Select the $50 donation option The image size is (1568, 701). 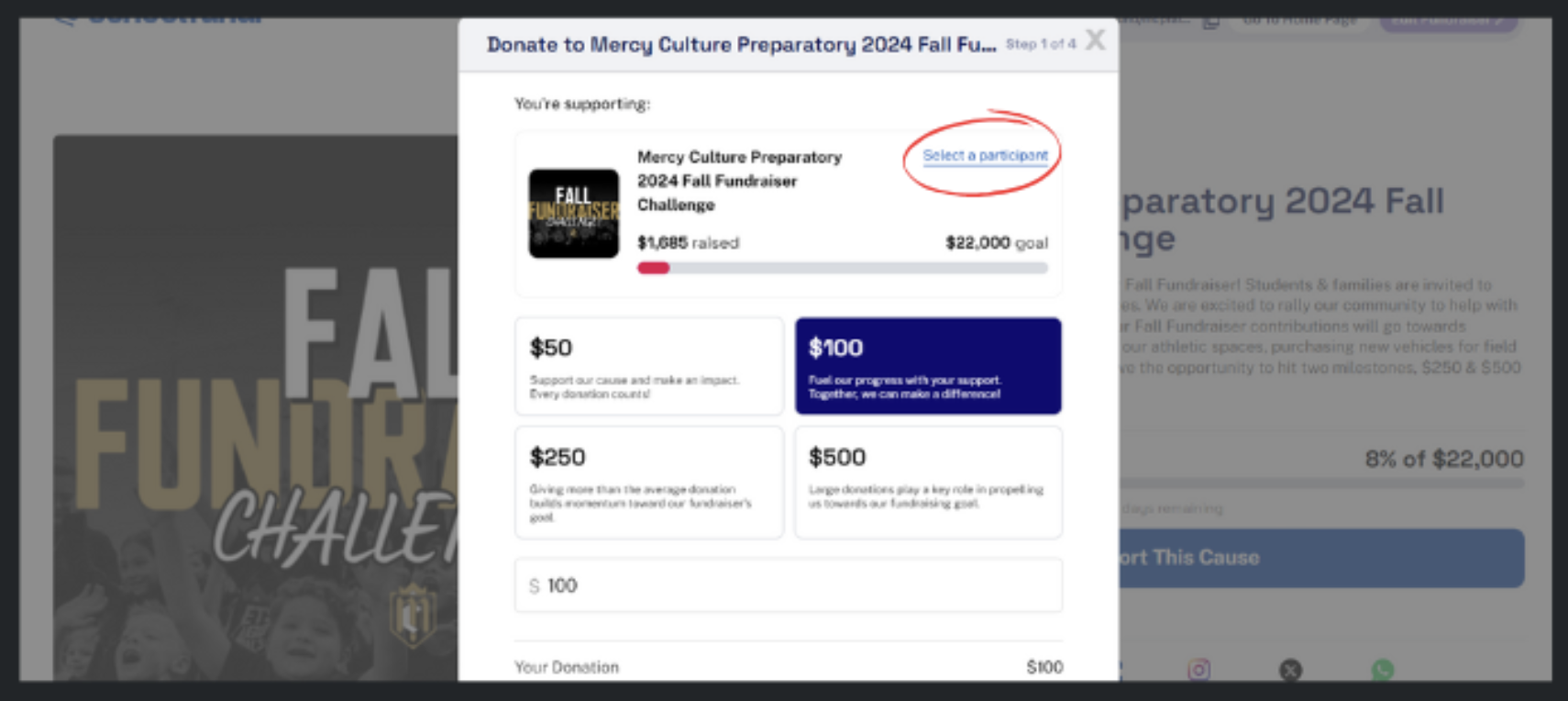coord(648,366)
